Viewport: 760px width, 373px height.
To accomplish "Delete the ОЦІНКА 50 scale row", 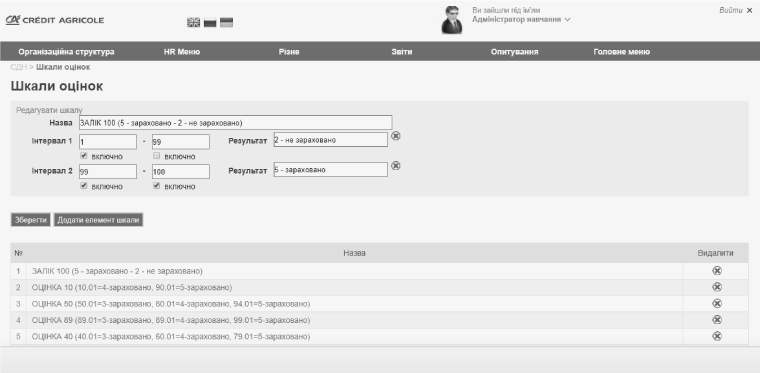I will pyautogui.click(x=717, y=304).
